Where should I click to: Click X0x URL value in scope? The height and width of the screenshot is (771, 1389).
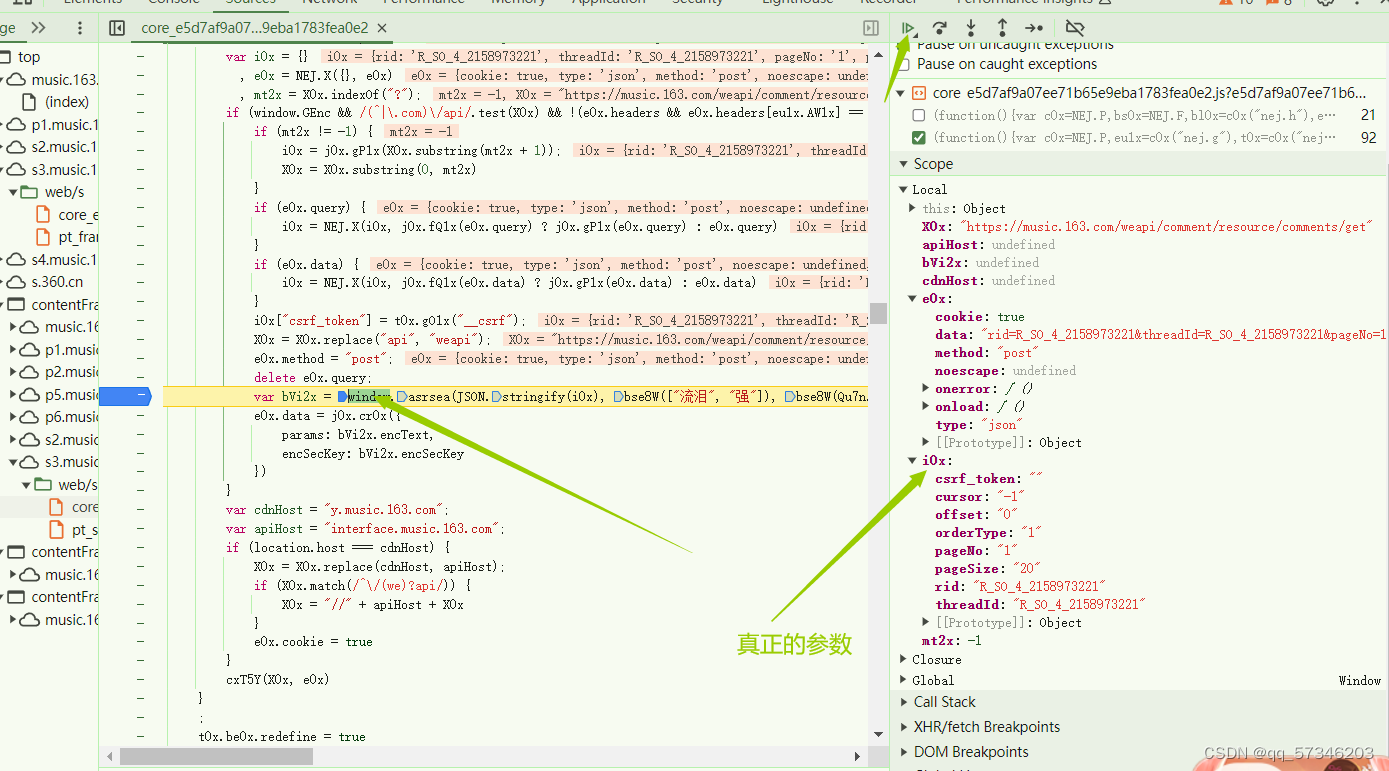point(1164,227)
